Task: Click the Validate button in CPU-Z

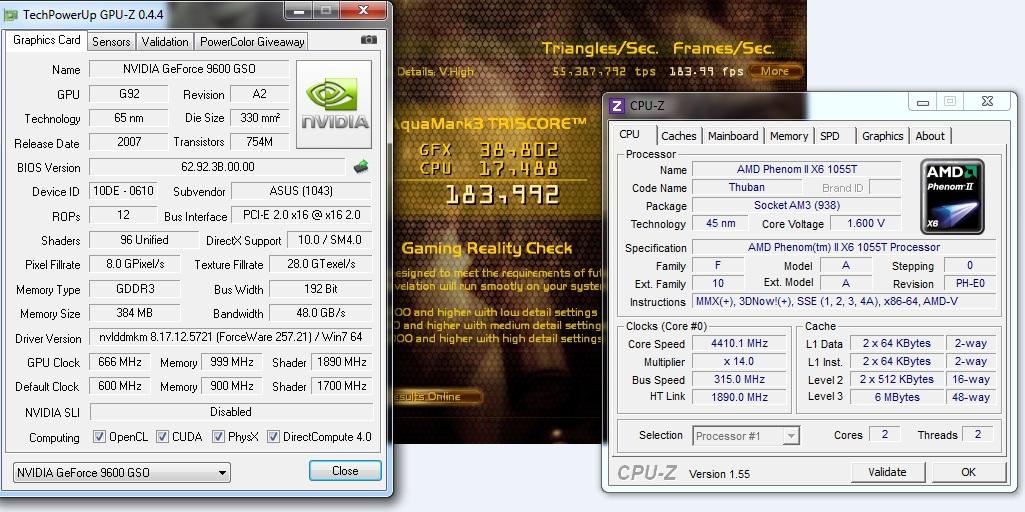Action: [x=887, y=472]
